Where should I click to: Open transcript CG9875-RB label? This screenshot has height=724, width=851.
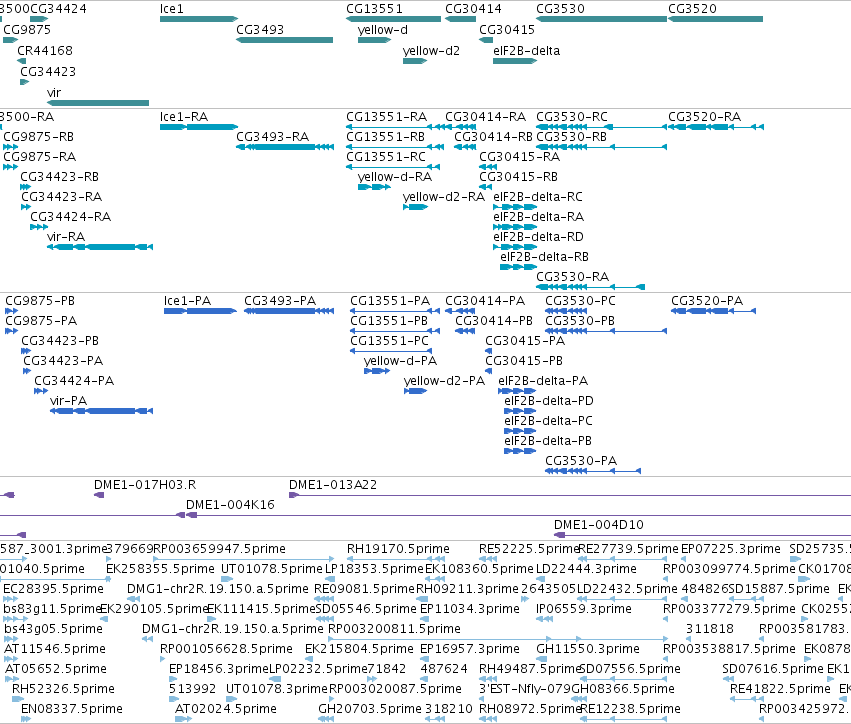[x=39, y=137]
